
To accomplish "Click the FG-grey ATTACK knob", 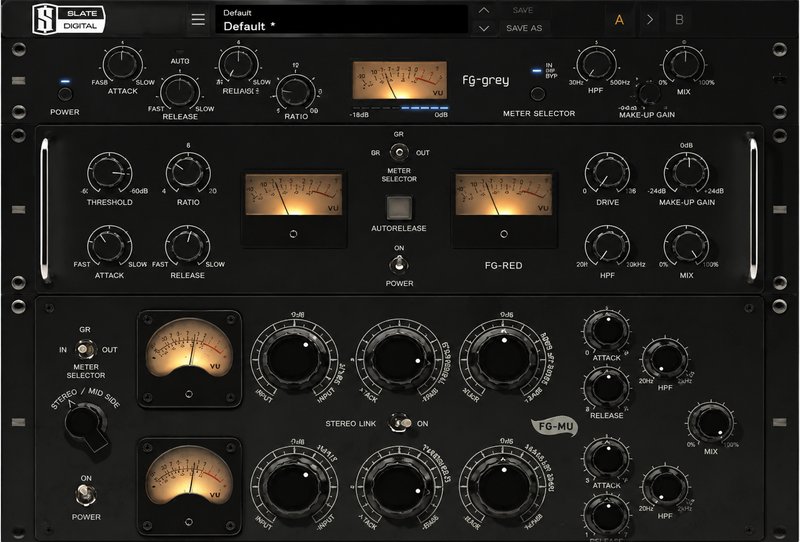I will (x=122, y=65).
